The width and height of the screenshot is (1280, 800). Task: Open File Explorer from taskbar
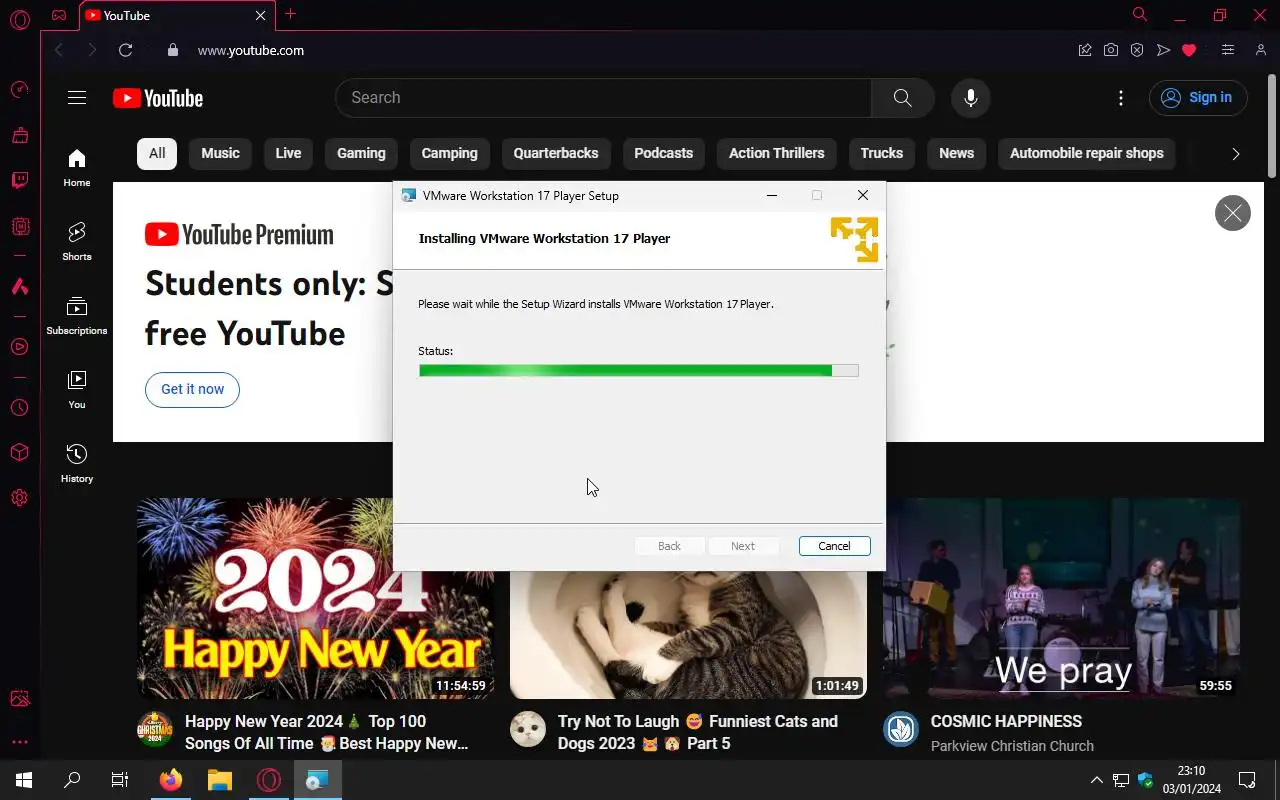point(220,780)
